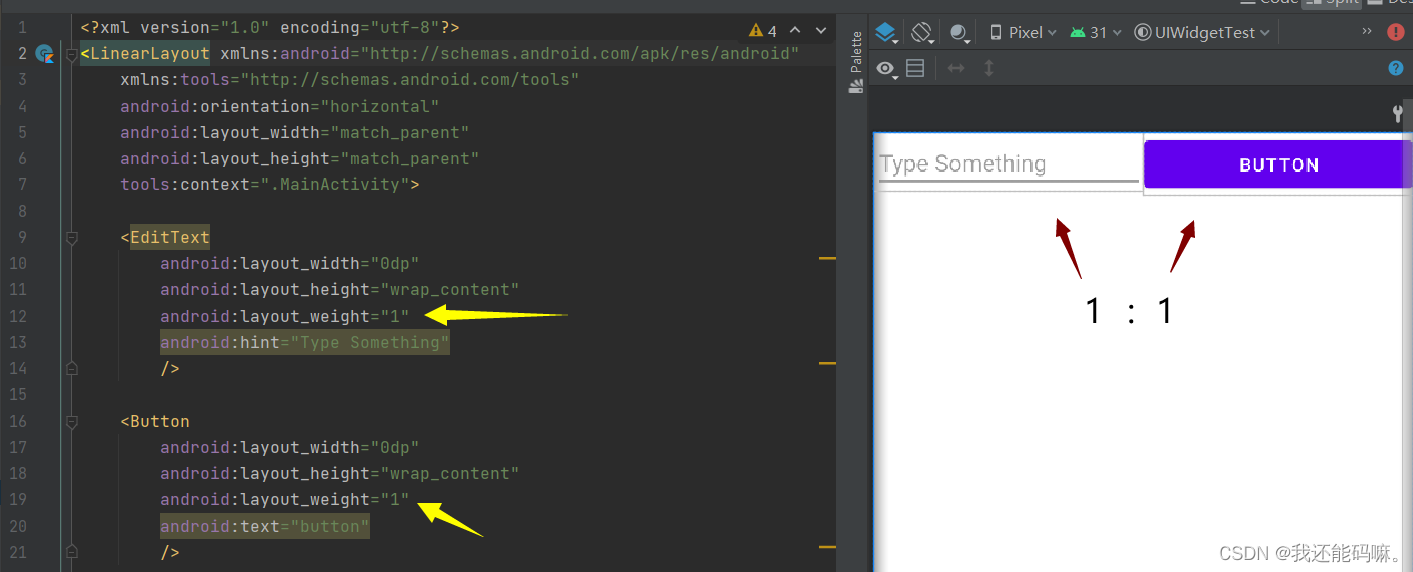Click tools:context=".MainActivity" line
1413x572 pixels.
coord(270,185)
